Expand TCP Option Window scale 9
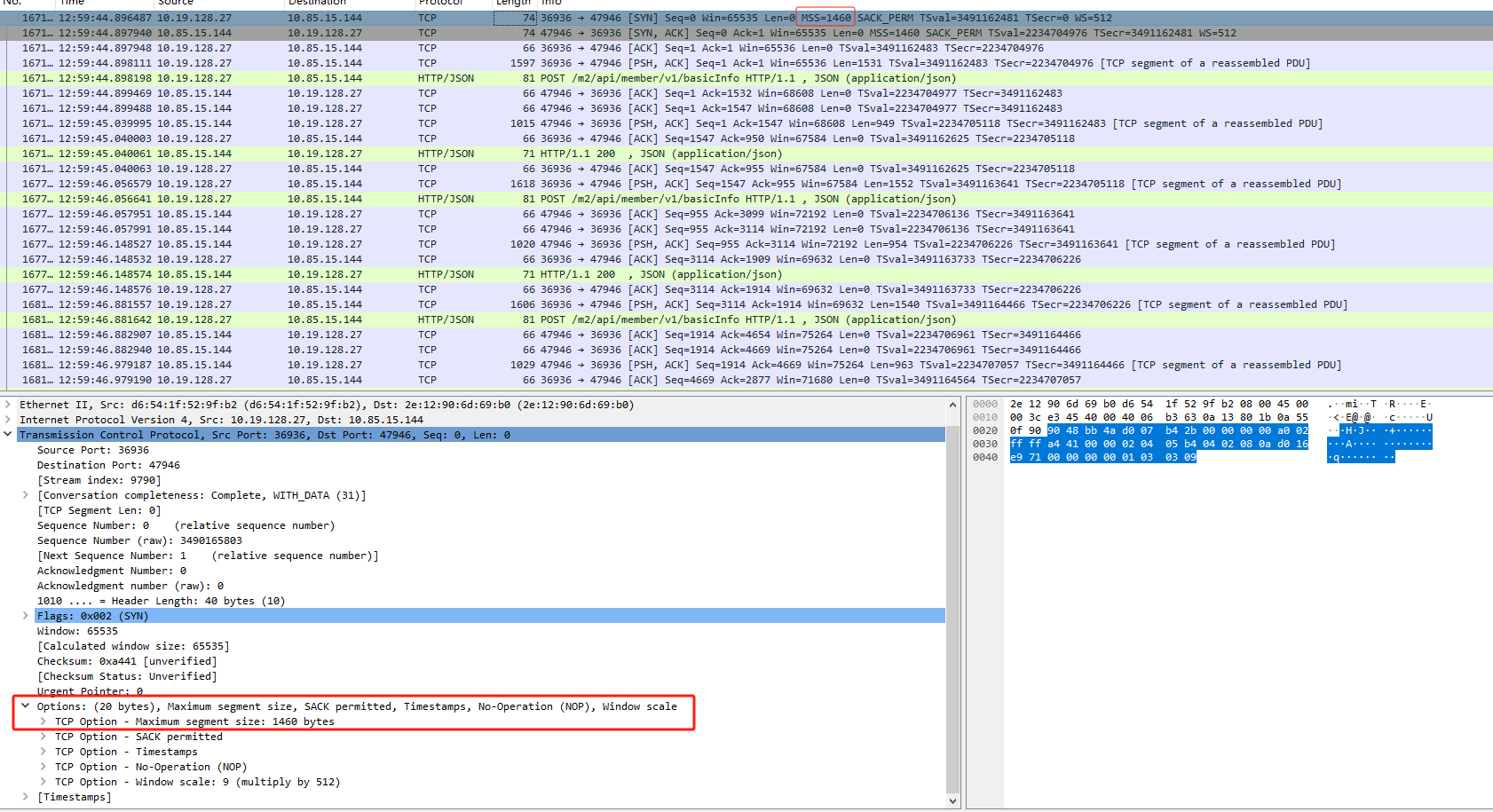Screen dimensions: 1493x812 pyautogui.click(x=43, y=782)
